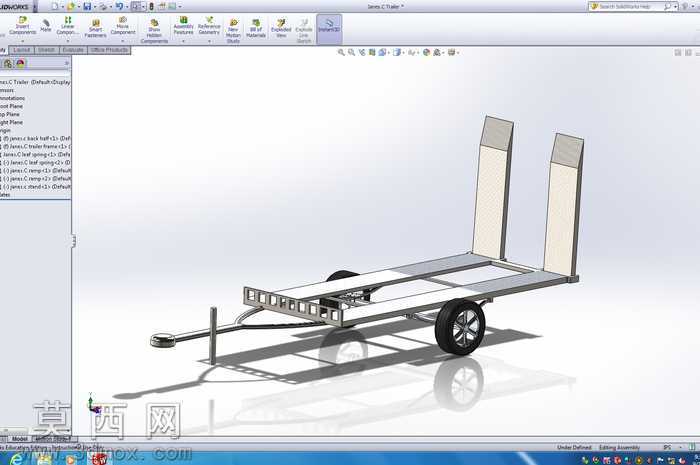Screen dimensions: 700x465
Task: Click Explode Line Sketch tool
Action: [x=304, y=31]
